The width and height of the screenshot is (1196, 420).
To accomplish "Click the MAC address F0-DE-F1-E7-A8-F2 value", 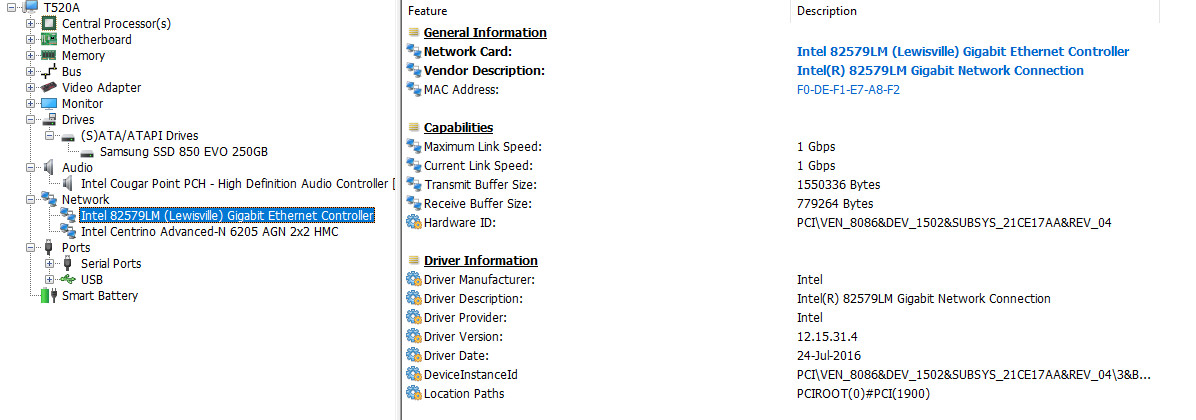I will tap(848, 90).
